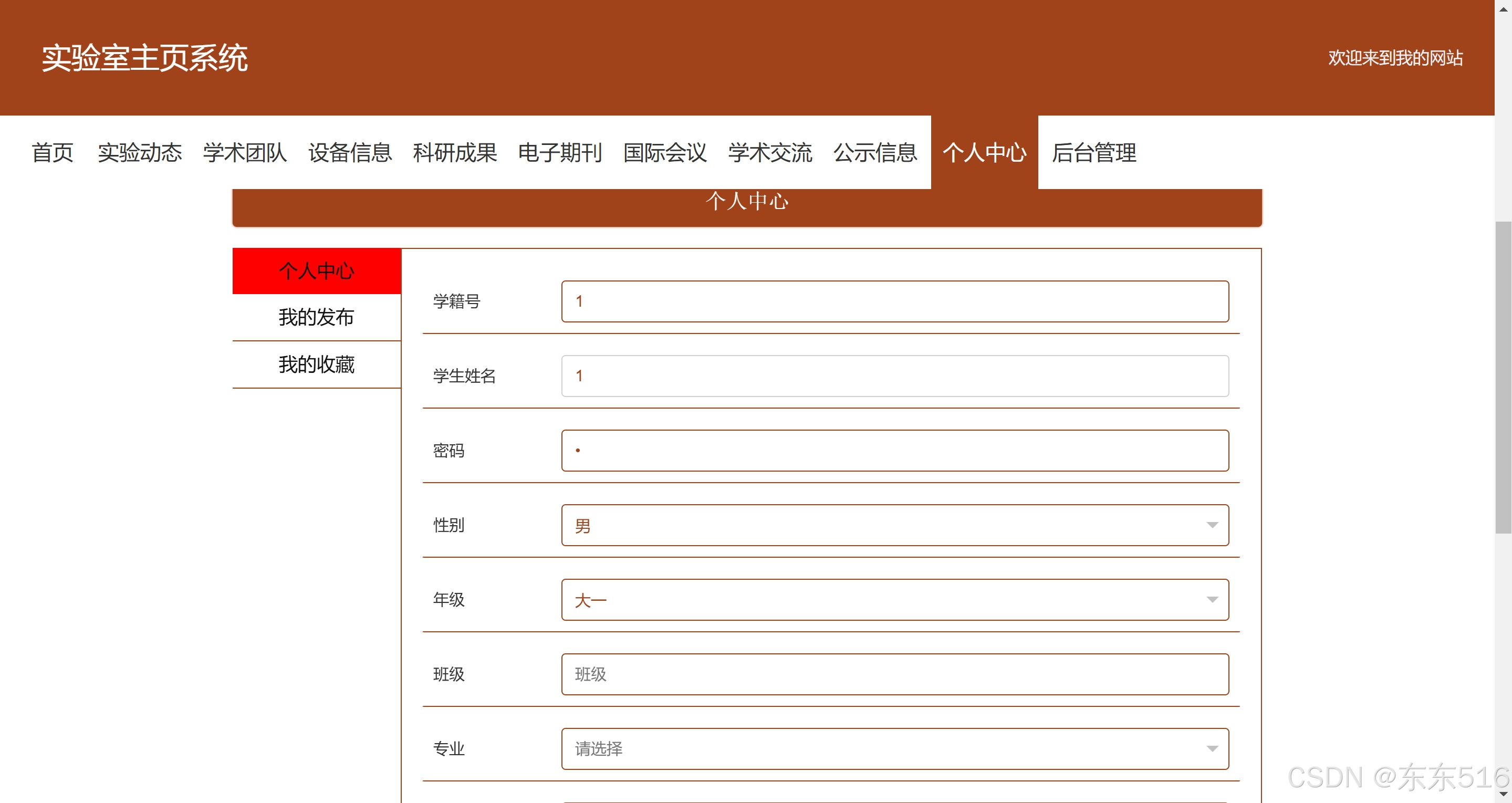Viewport: 1512px width, 803px height.
Task: Open the 性别 dropdown arrow
Action: 1212,525
